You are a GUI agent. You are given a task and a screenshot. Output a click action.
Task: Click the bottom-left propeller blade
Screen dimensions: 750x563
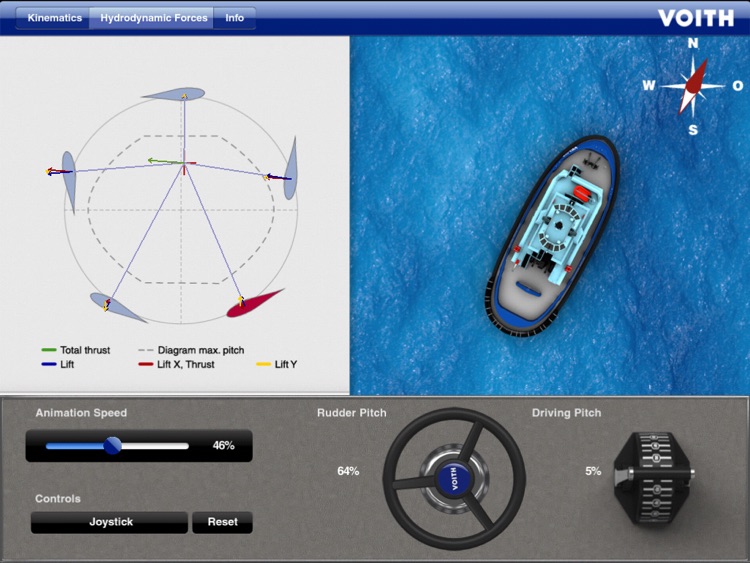pyautogui.click(x=117, y=307)
